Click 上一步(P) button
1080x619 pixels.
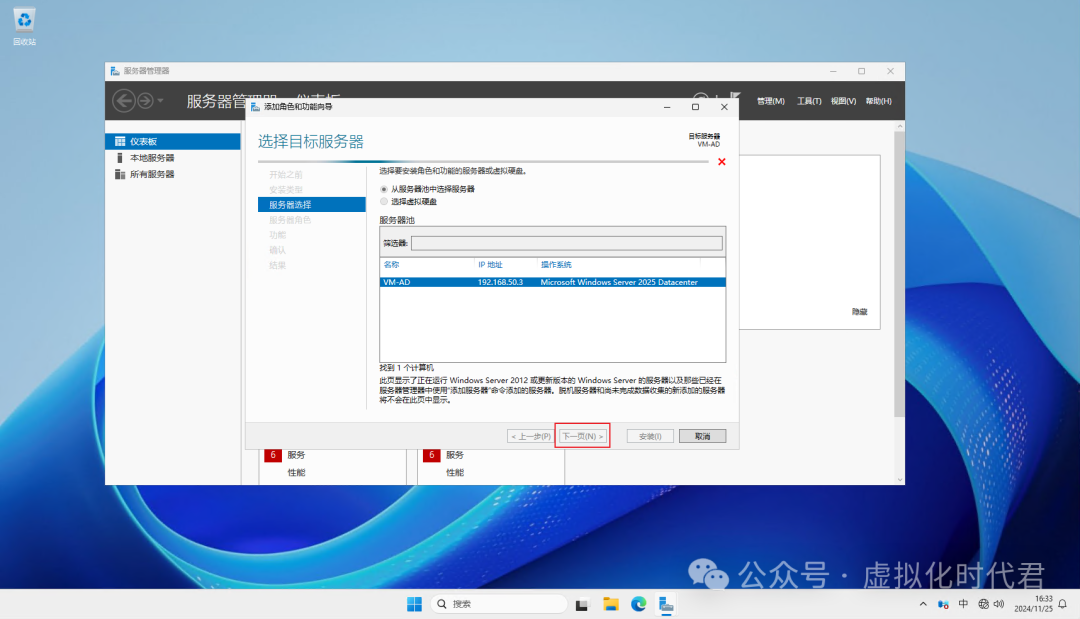530,436
